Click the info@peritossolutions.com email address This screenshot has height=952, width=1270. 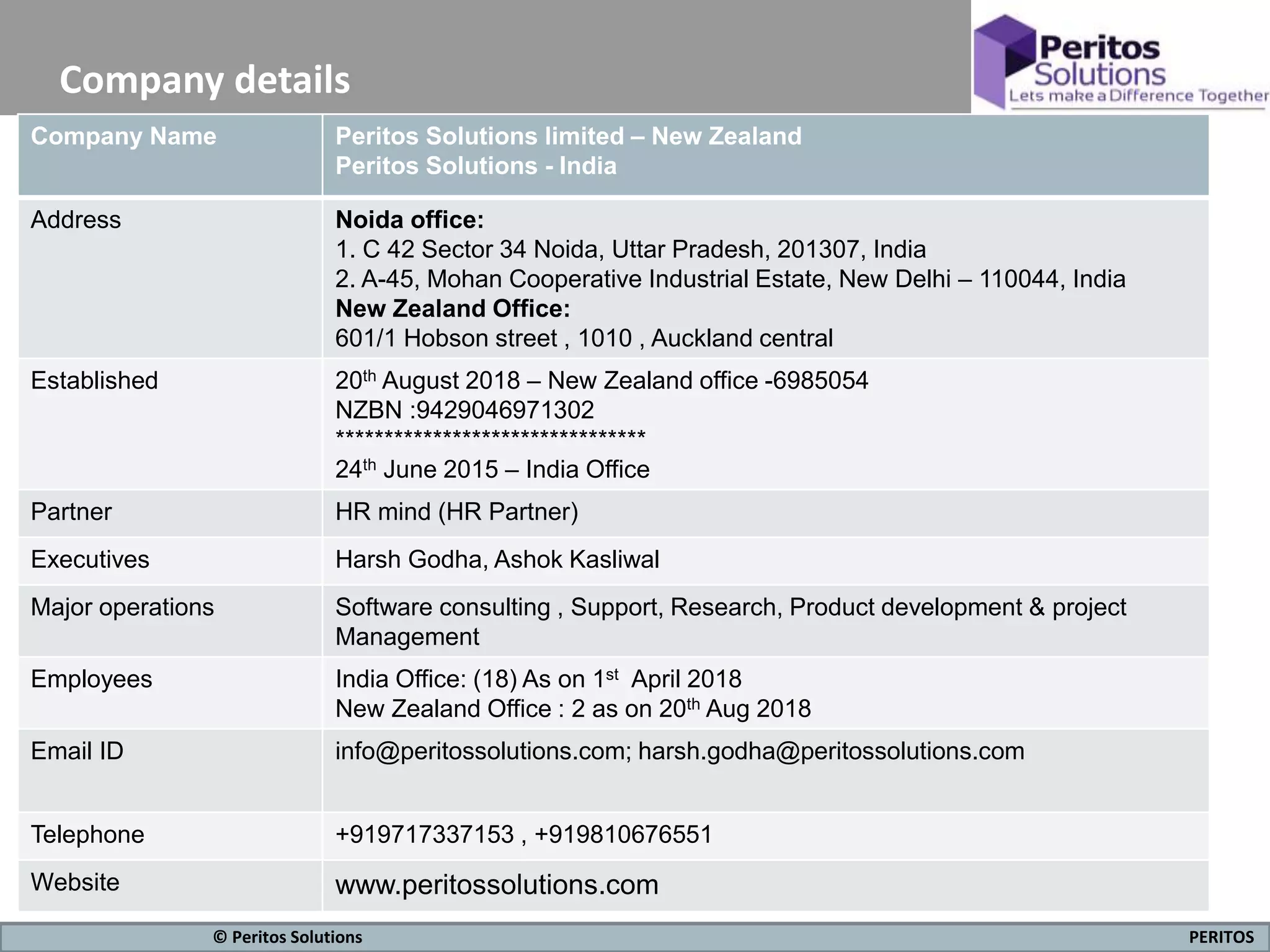coord(481,751)
